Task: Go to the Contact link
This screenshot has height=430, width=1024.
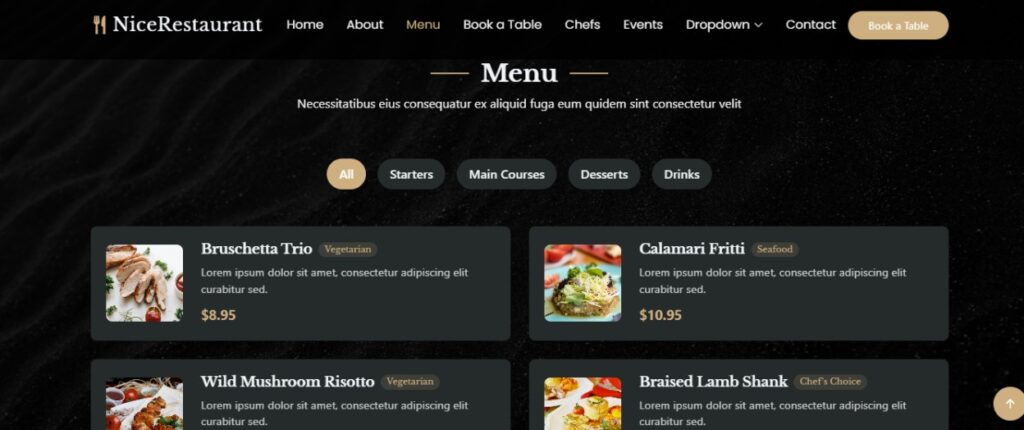Action: coord(810,25)
